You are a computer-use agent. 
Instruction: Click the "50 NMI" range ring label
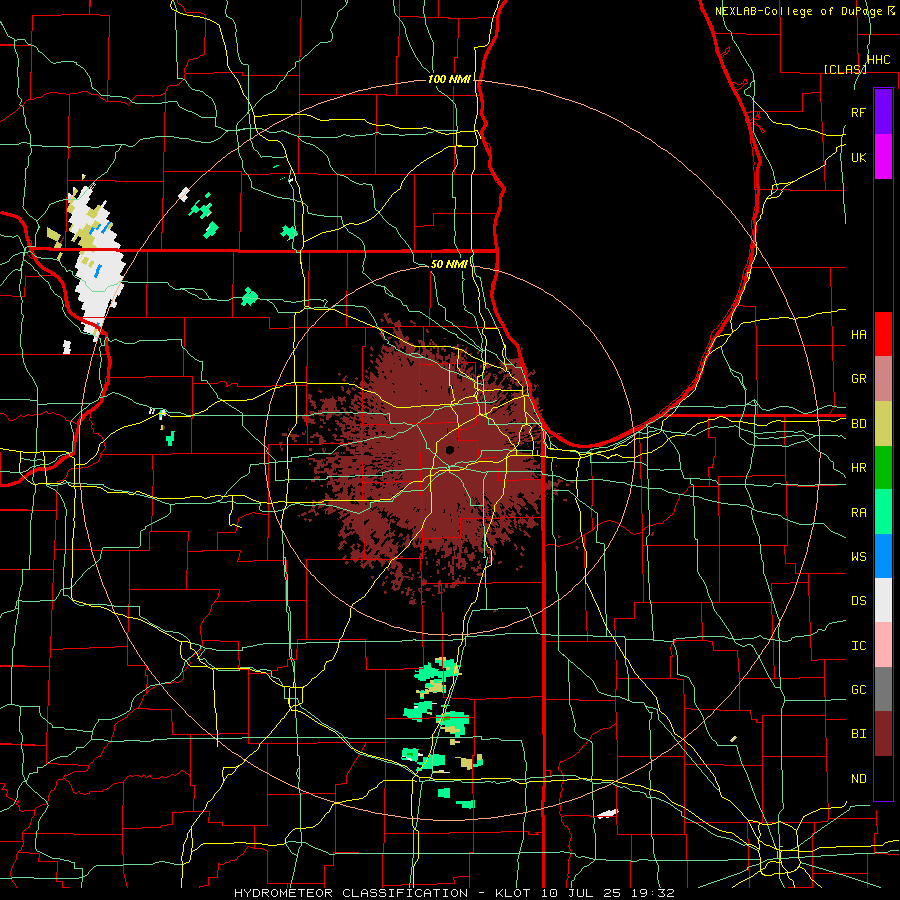coord(449,264)
